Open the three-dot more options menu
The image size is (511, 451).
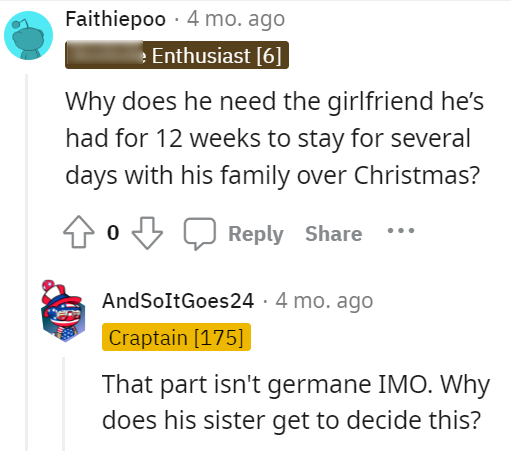(401, 230)
